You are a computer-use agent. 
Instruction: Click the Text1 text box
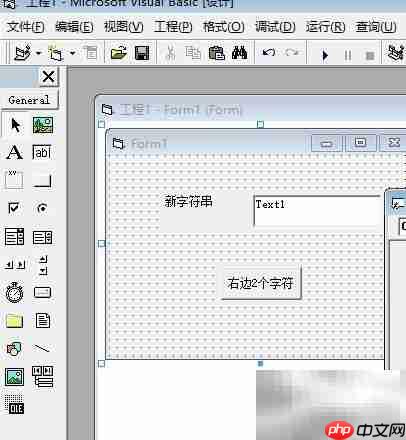click(x=317, y=211)
